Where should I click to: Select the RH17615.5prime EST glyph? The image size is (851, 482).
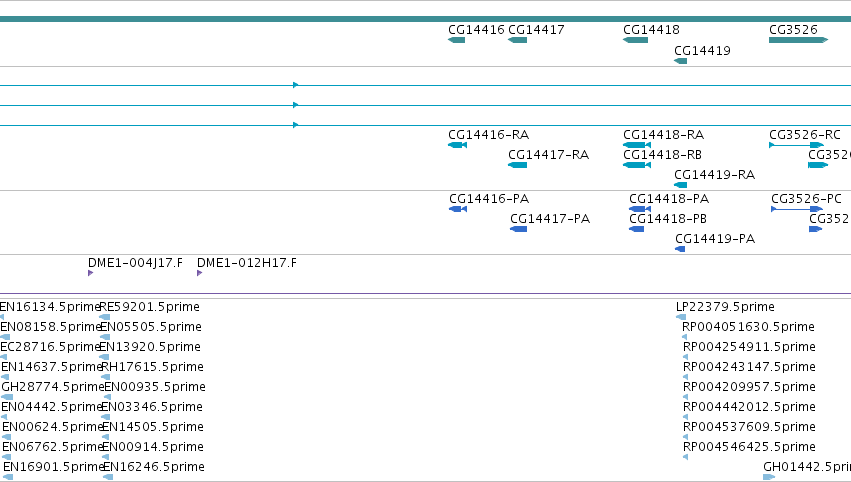point(106,377)
